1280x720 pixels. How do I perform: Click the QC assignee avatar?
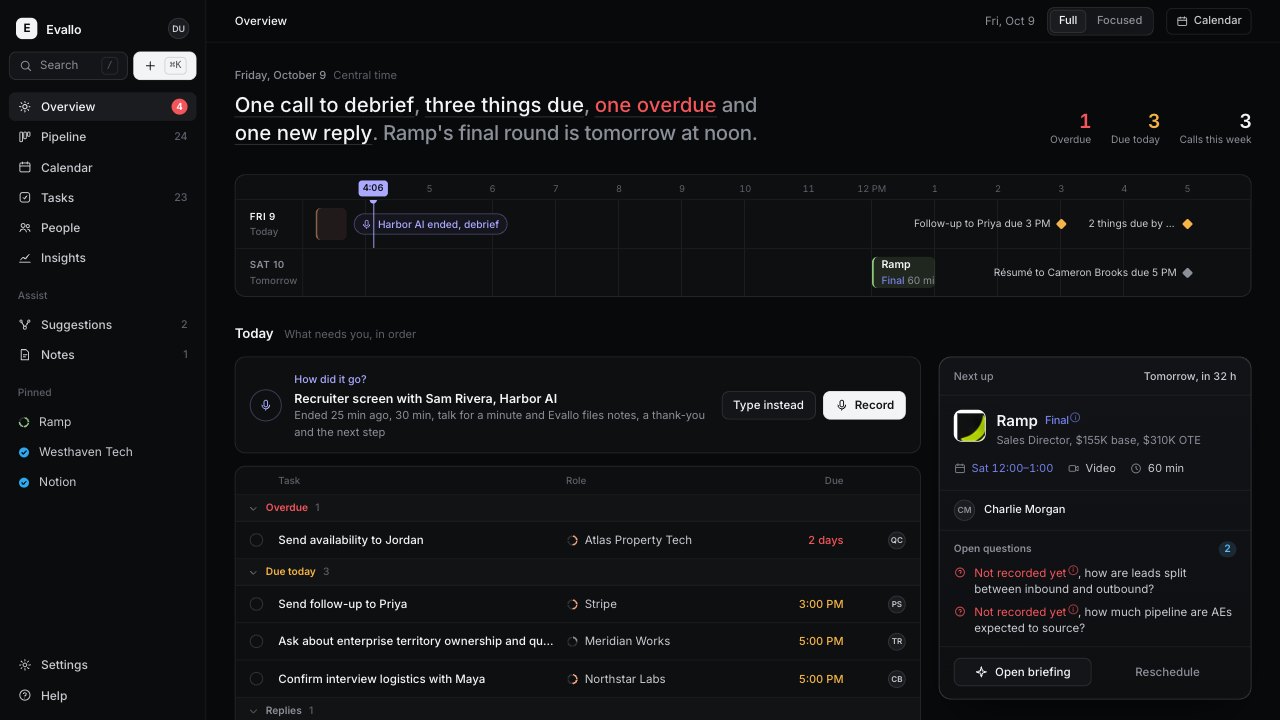[897, 540]
